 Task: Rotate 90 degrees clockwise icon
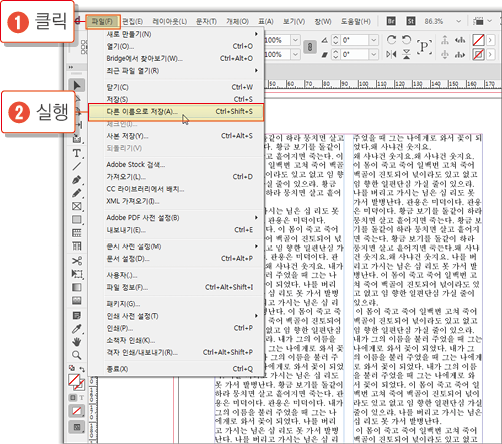pos(391,40)
